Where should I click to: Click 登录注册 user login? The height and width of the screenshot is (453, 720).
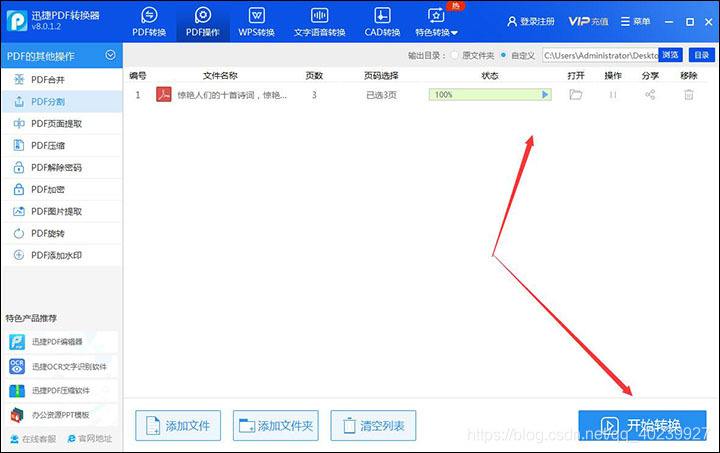point(531,22)
